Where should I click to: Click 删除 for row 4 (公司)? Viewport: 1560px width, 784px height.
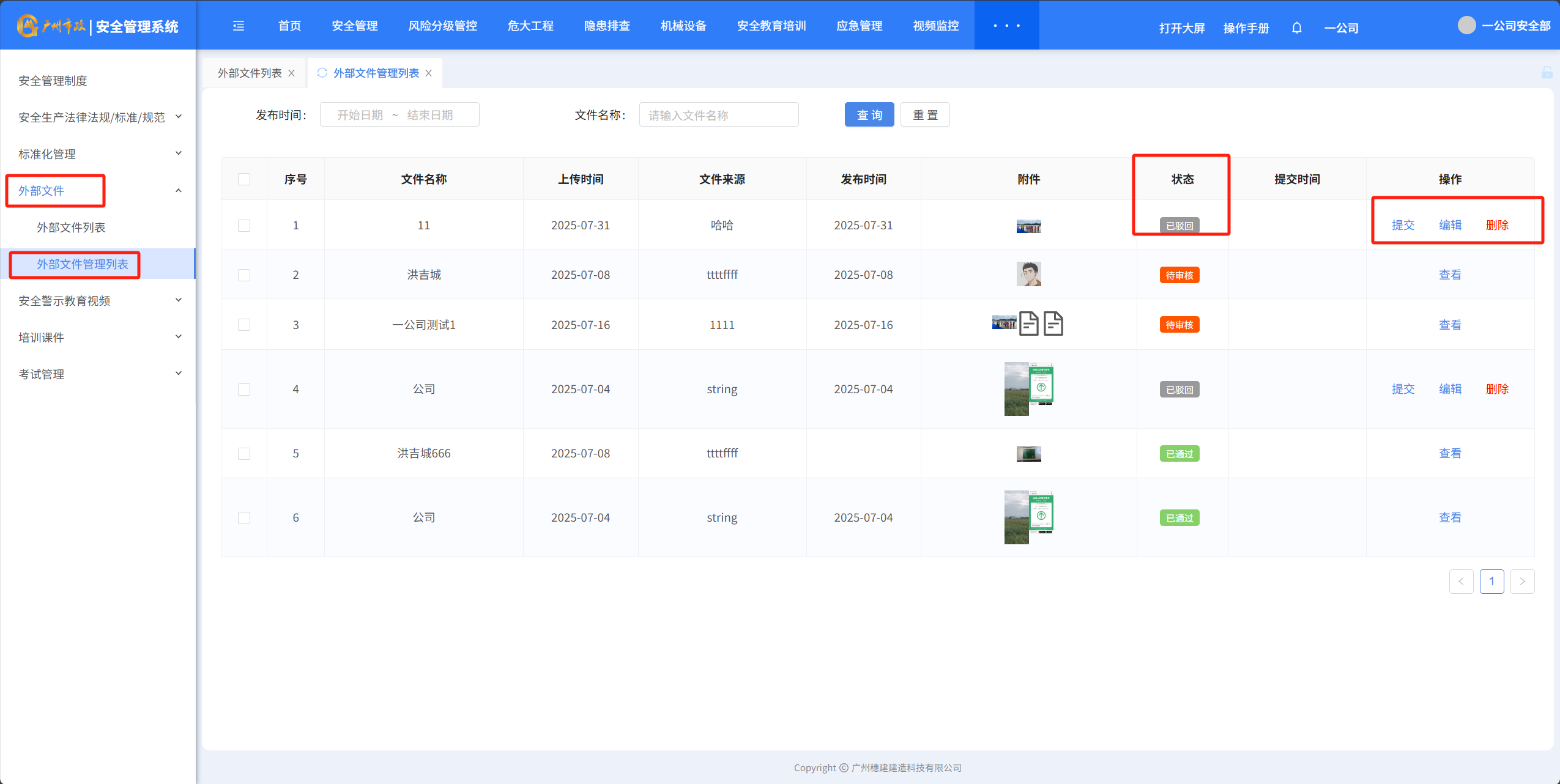click(x=1497, y=389)
